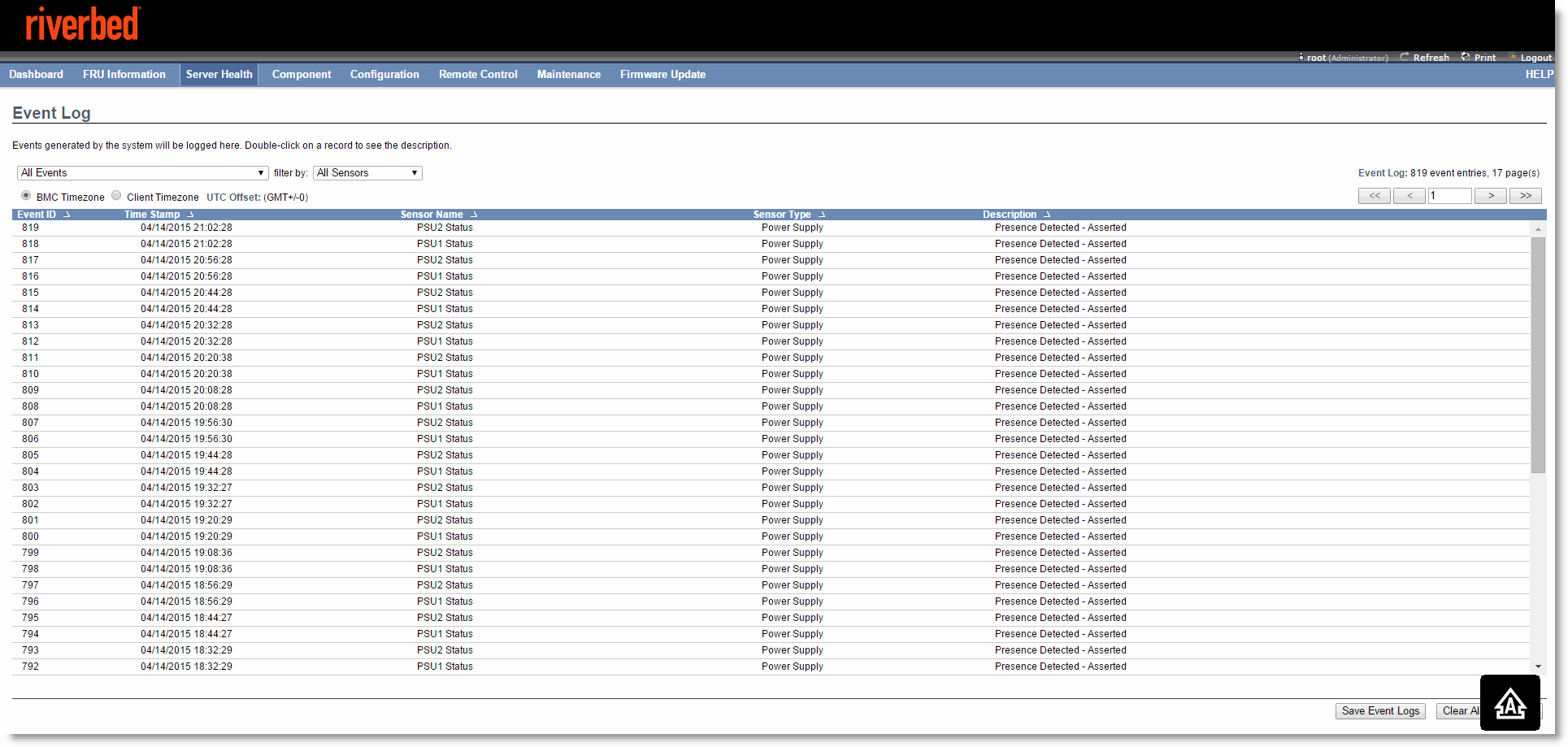Click Power Supply in row 814
The image size is (1568, 747).
pos(793,309)
